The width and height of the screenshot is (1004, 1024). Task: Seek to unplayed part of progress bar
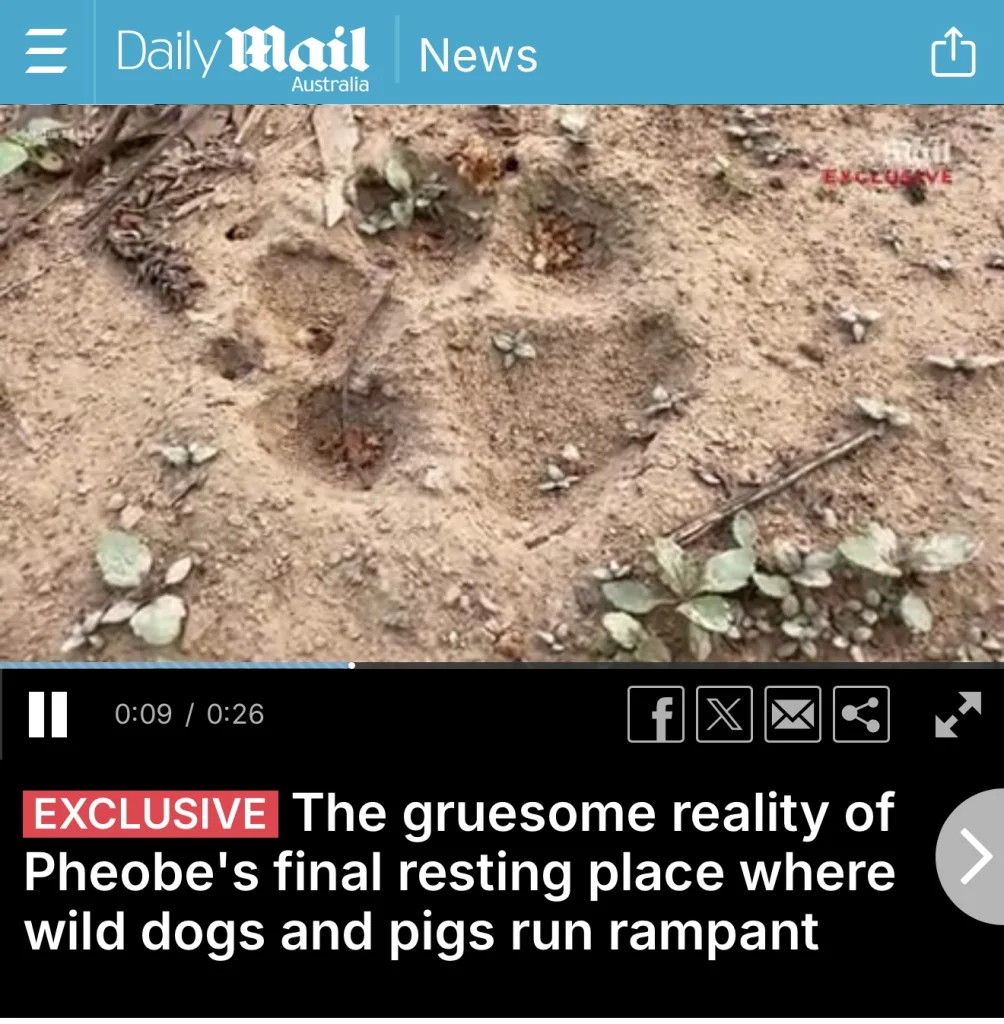click(678, 665)
